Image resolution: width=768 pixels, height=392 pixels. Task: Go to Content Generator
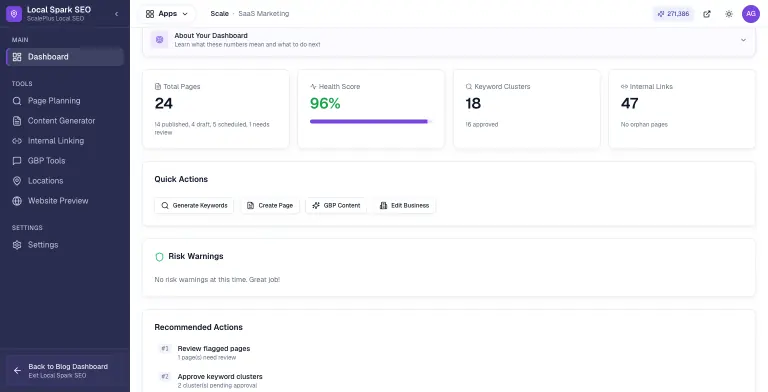65,121
